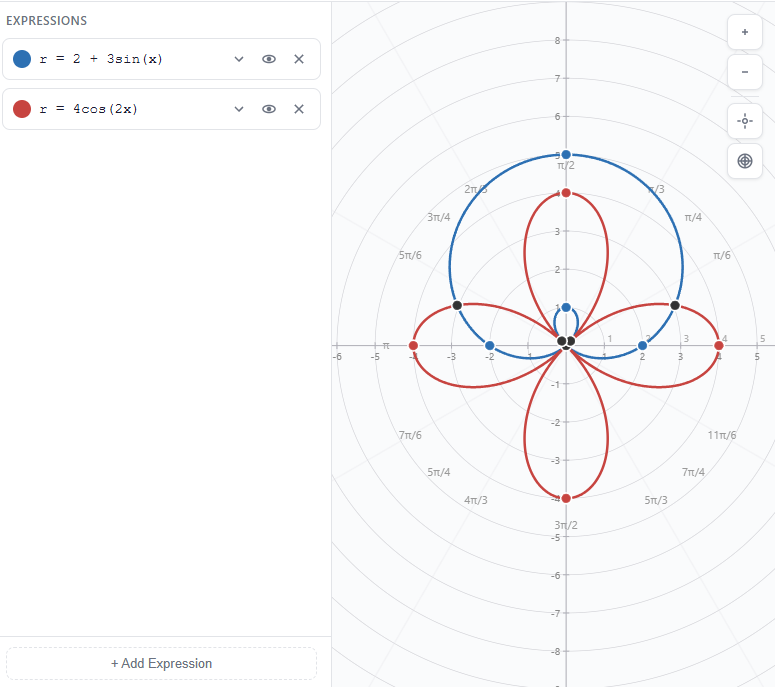Click the circular polar grid target icon
The image size is (775, 687).
point(744,161)
